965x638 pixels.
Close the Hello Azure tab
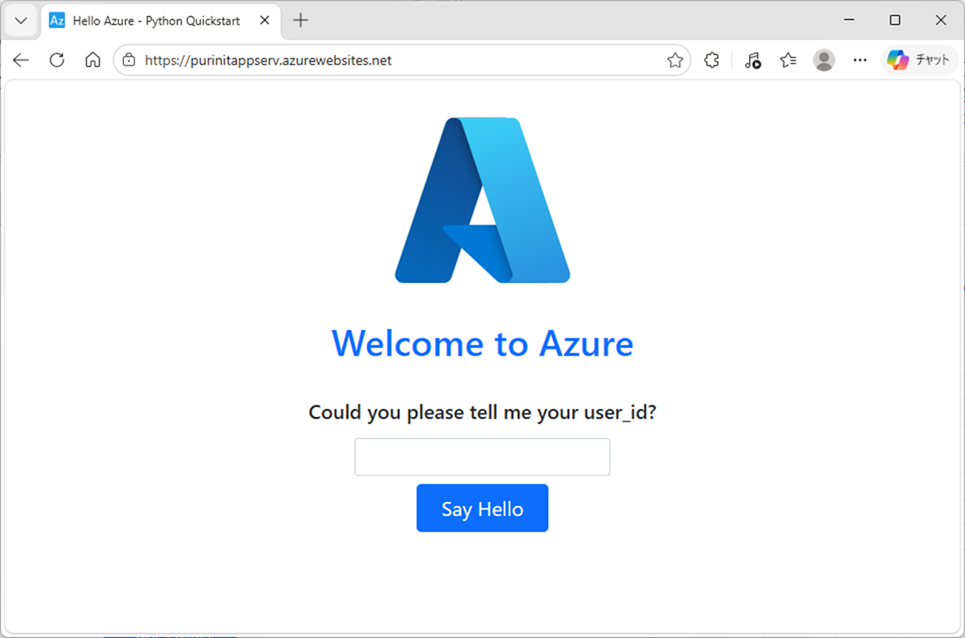pyautogui.click(x=263, y=20)
